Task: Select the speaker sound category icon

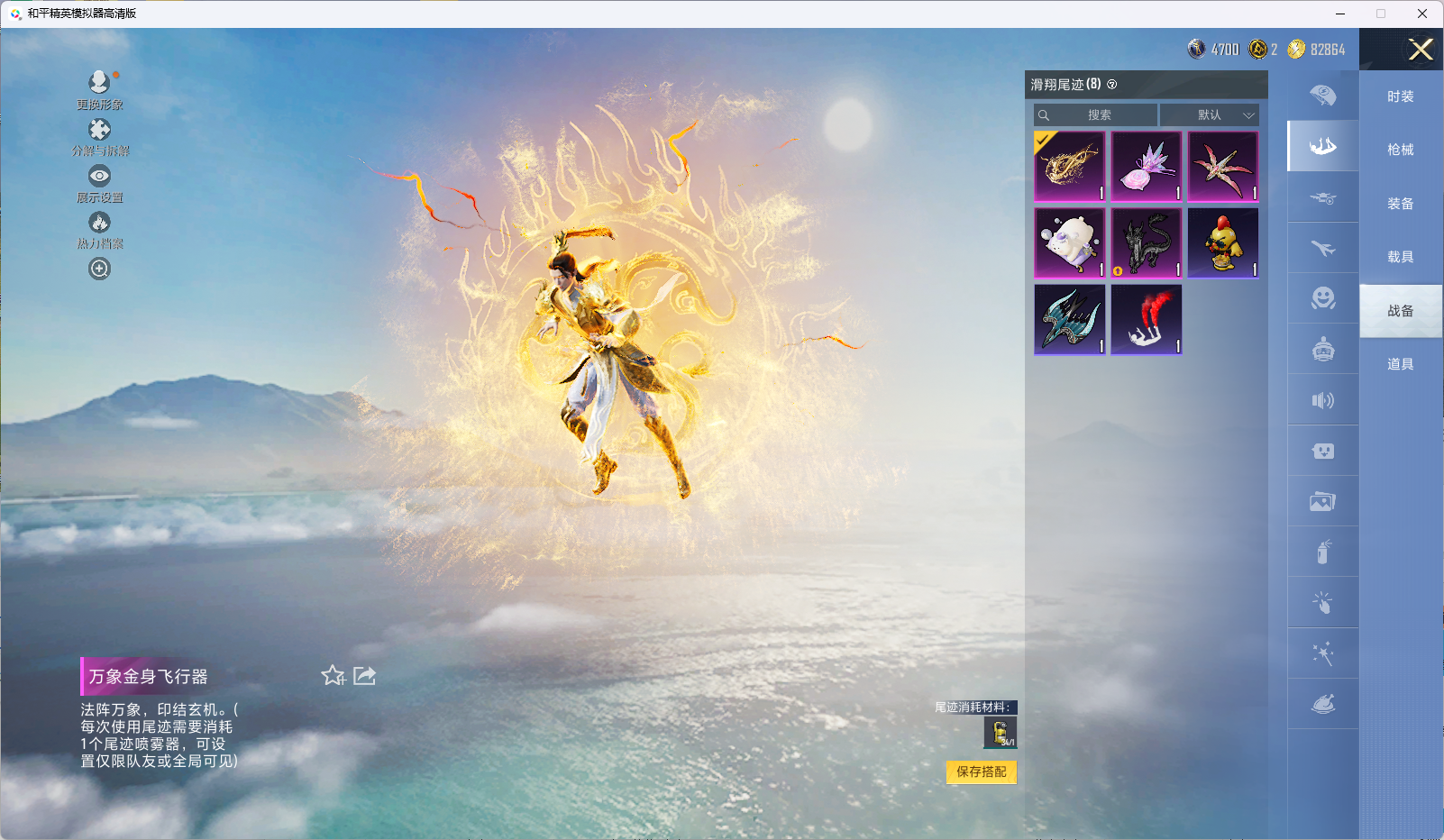Action: [x=1322, y=400]
